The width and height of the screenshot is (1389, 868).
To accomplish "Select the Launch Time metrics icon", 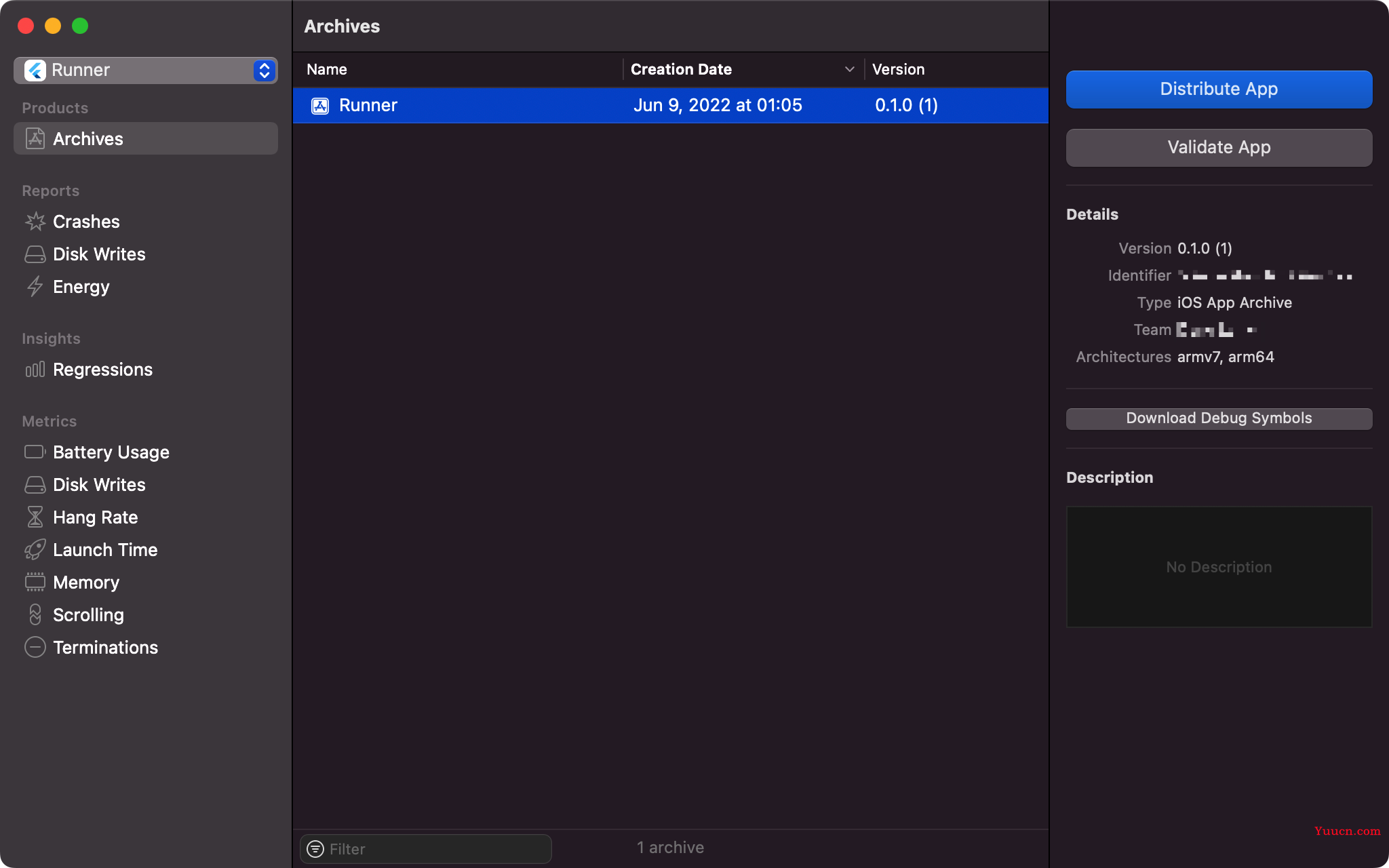I will coord(33,550).
